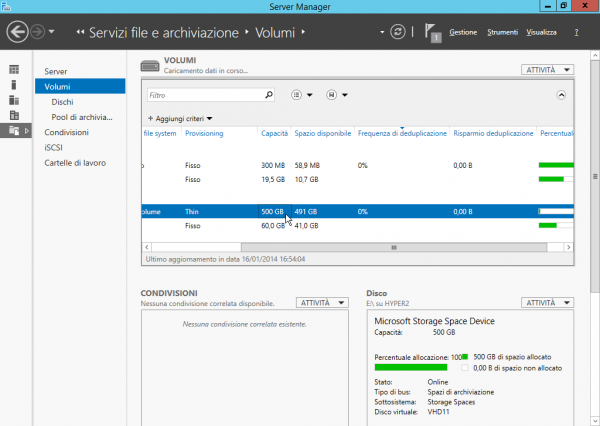Open the Strumenti menu
This screenshot has width=600, height=426.
pyautogui.click(x=502, y=32)
